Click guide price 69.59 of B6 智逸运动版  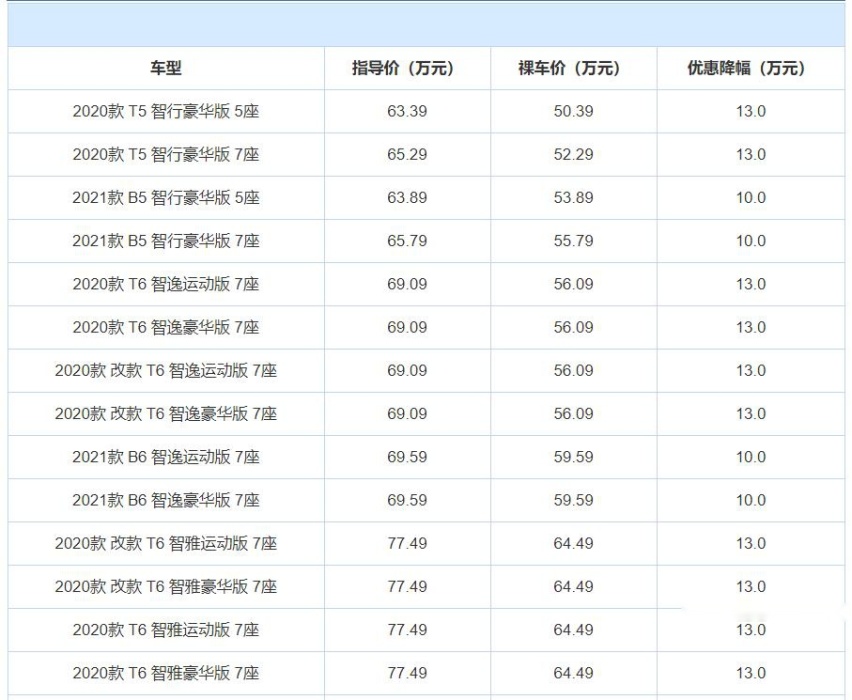pos(407,457)
